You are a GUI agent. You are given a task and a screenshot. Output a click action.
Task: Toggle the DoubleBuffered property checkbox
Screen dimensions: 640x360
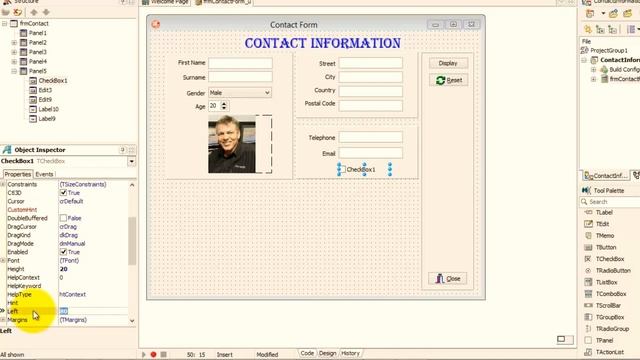63,218
